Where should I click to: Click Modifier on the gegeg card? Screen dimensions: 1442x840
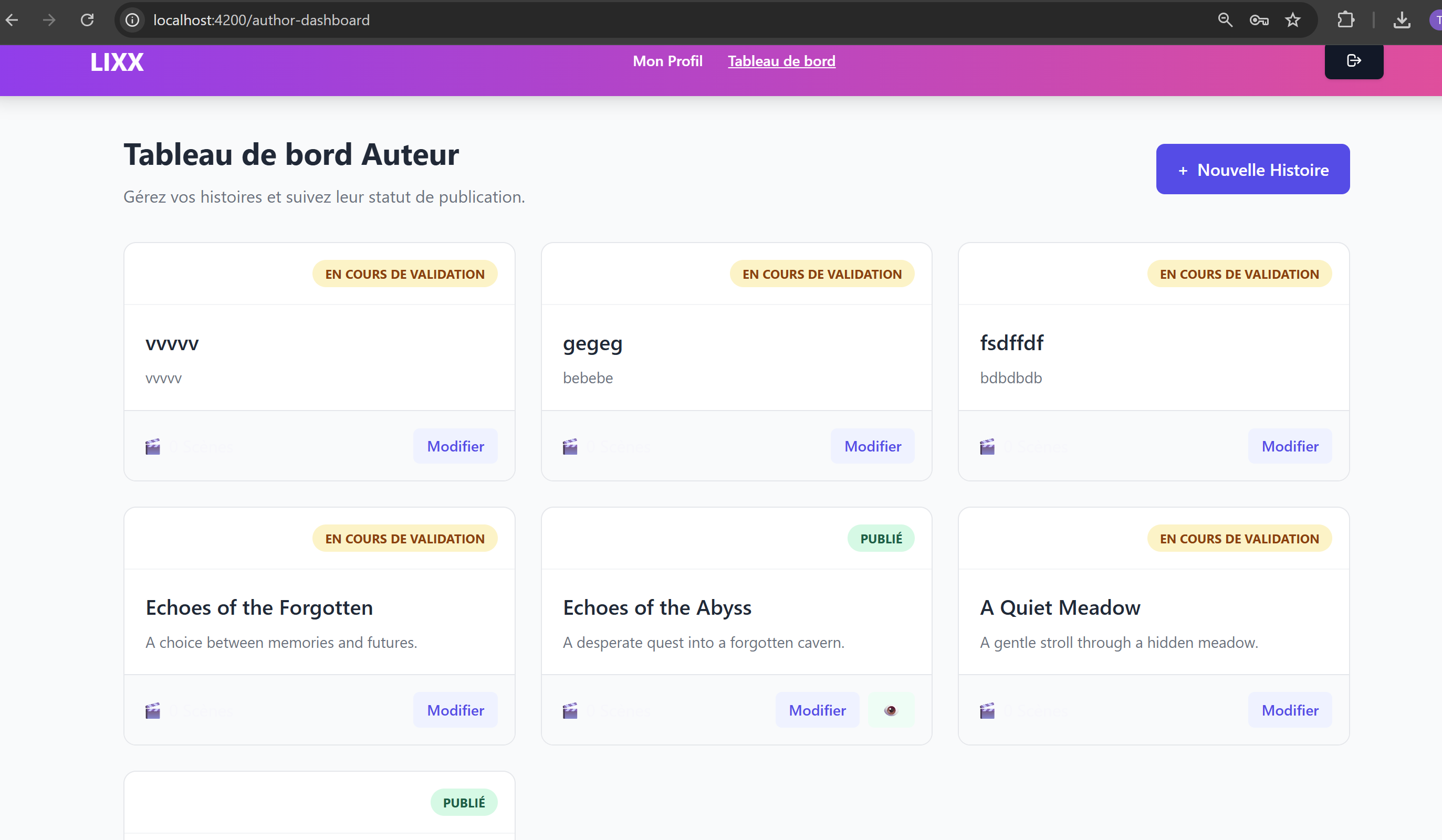tap(873, 446)
